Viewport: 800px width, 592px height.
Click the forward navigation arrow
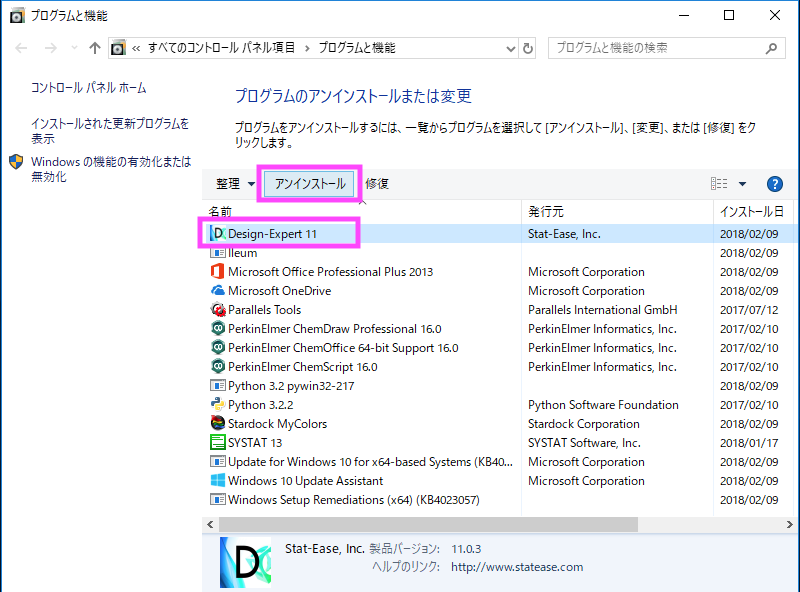(51, 48)
